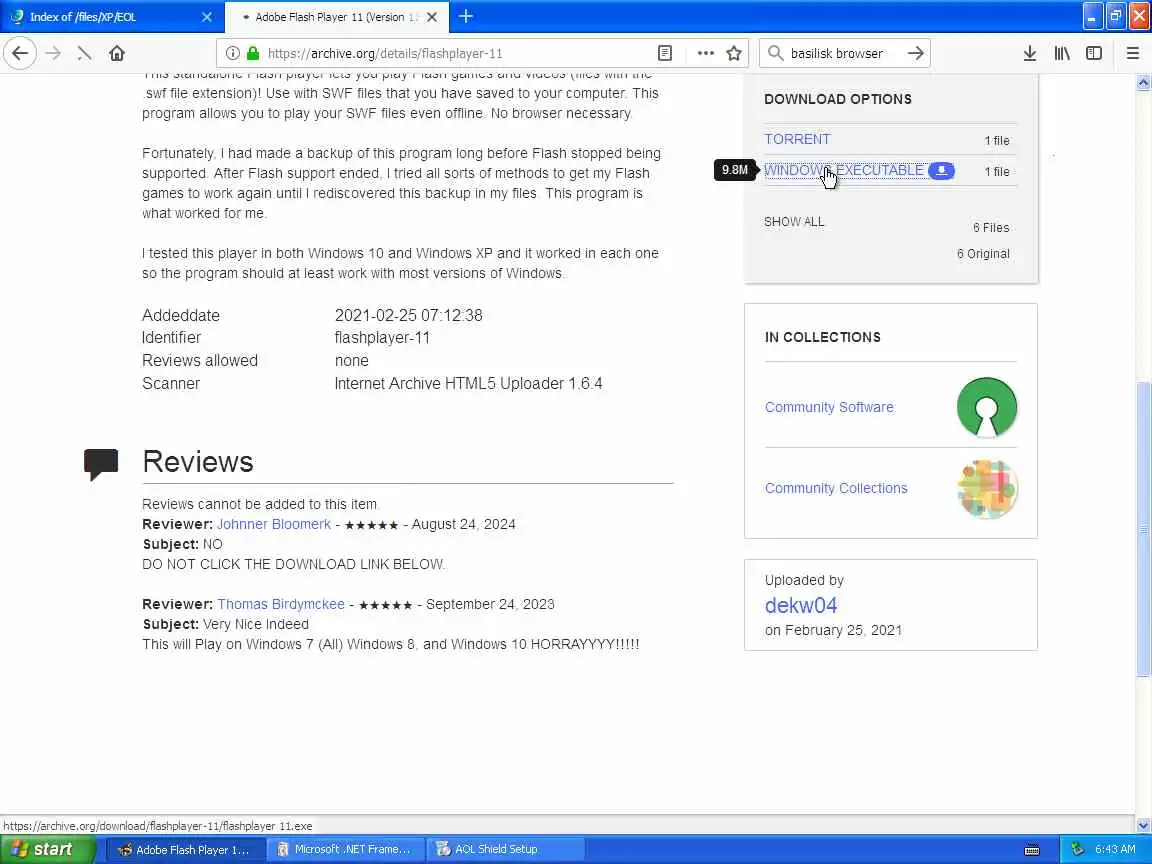
Task: Click the "6 Original" files text
Action: [x=983, y=253]
